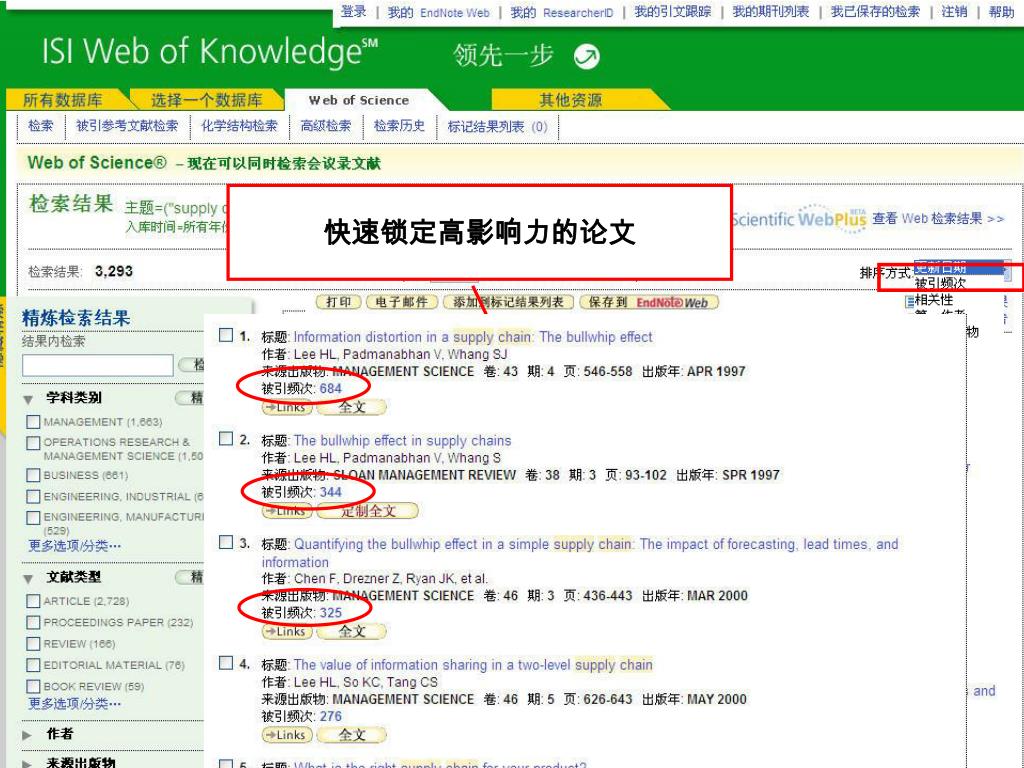The width and height of the screenshot is (1024, 768).
Task: Open citation count 344 link
Action: point(330,492)
